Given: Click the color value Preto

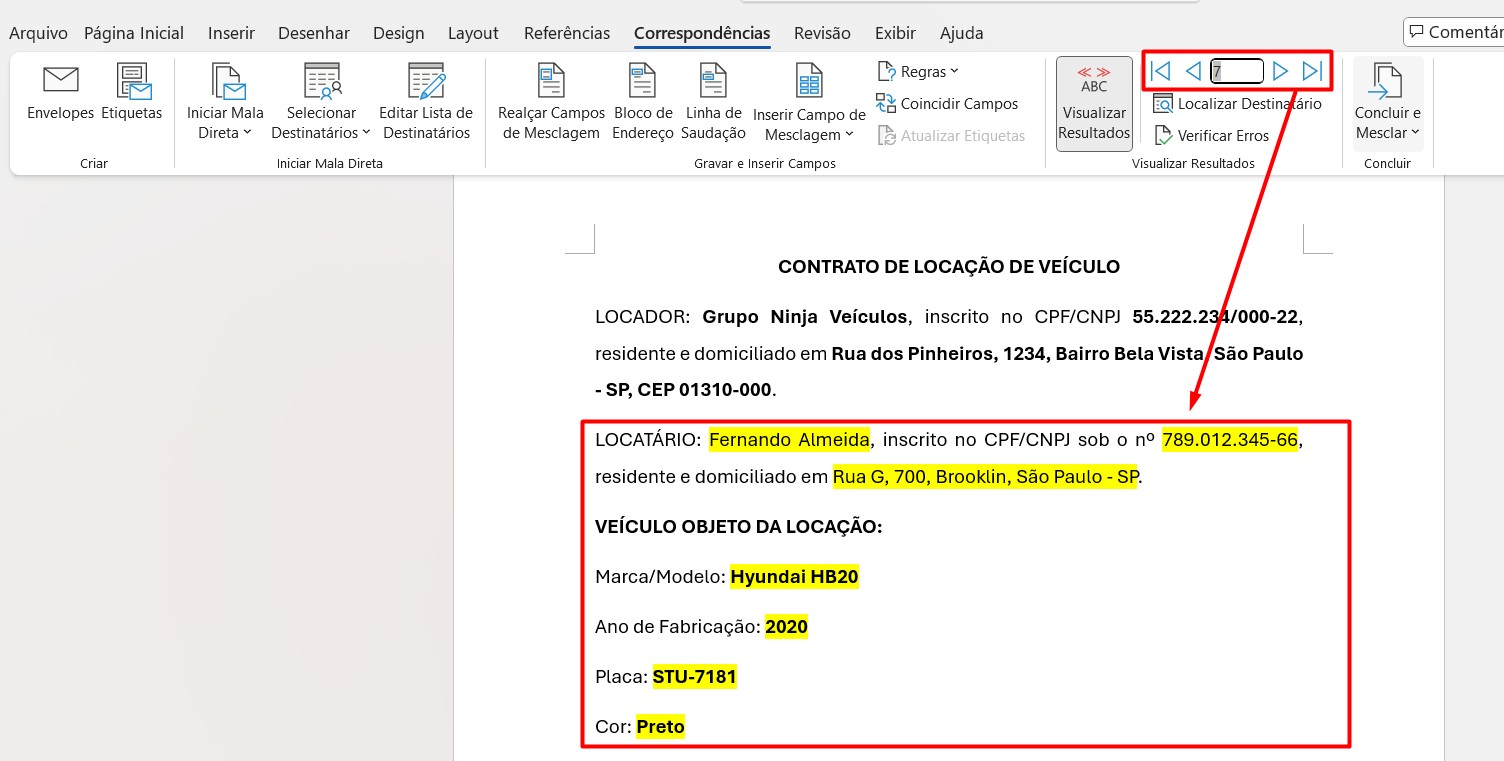Looking at the screenshot, I should (x=660, y=727).
